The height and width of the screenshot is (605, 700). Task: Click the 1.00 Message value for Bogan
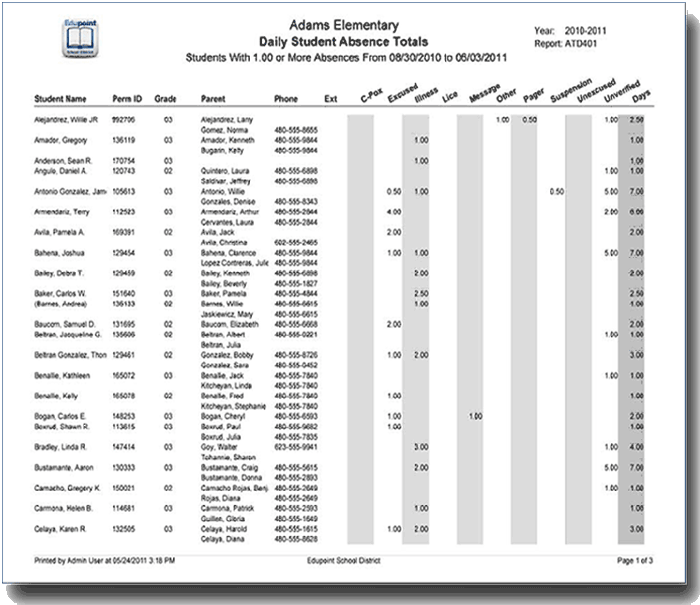[475, 416]
